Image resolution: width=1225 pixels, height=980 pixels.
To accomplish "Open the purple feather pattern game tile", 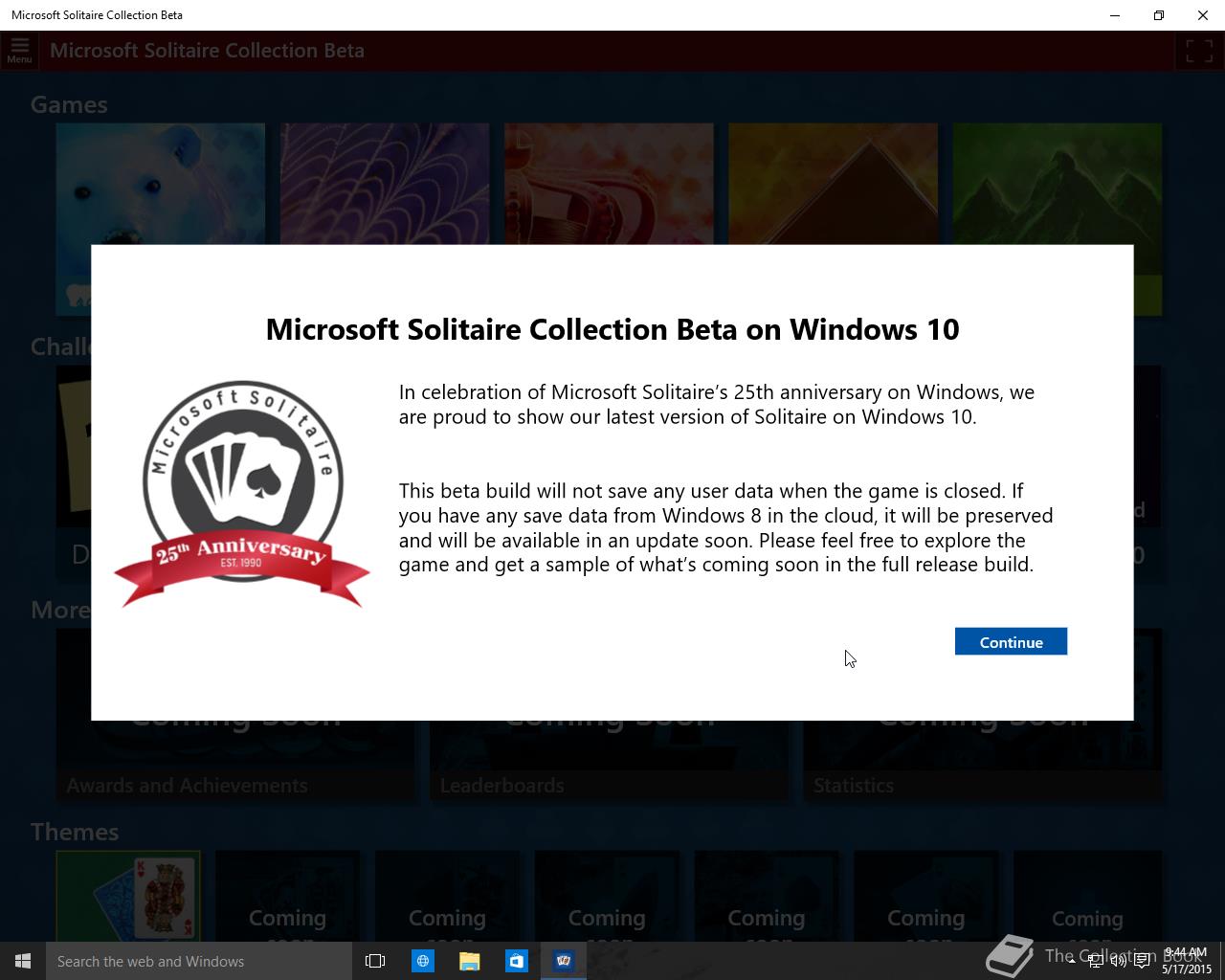I will [x=385, y=184].
